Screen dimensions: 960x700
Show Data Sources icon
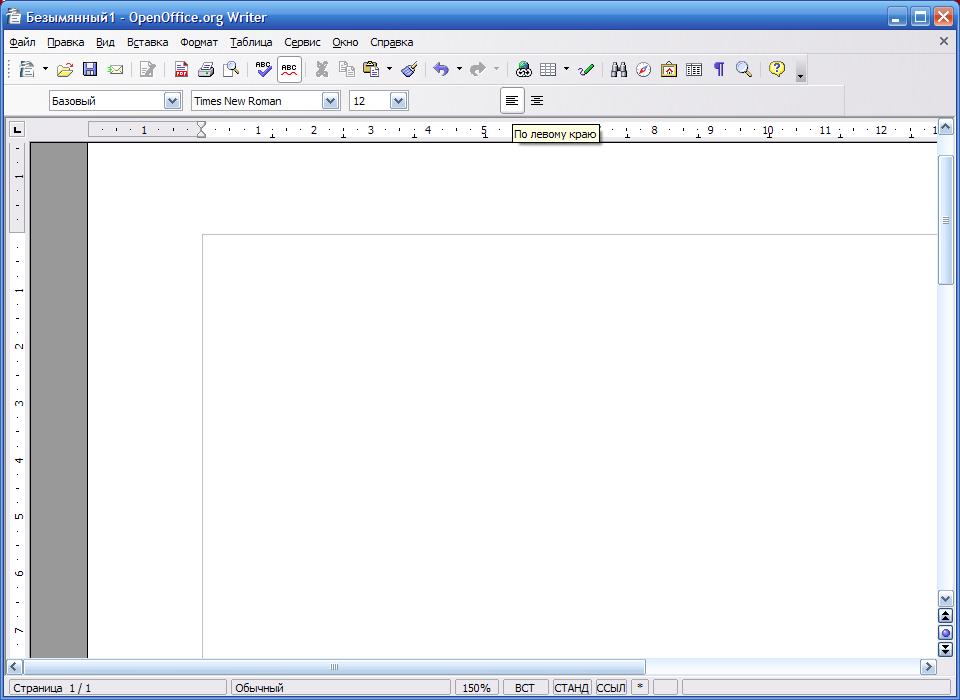(694, 69)
